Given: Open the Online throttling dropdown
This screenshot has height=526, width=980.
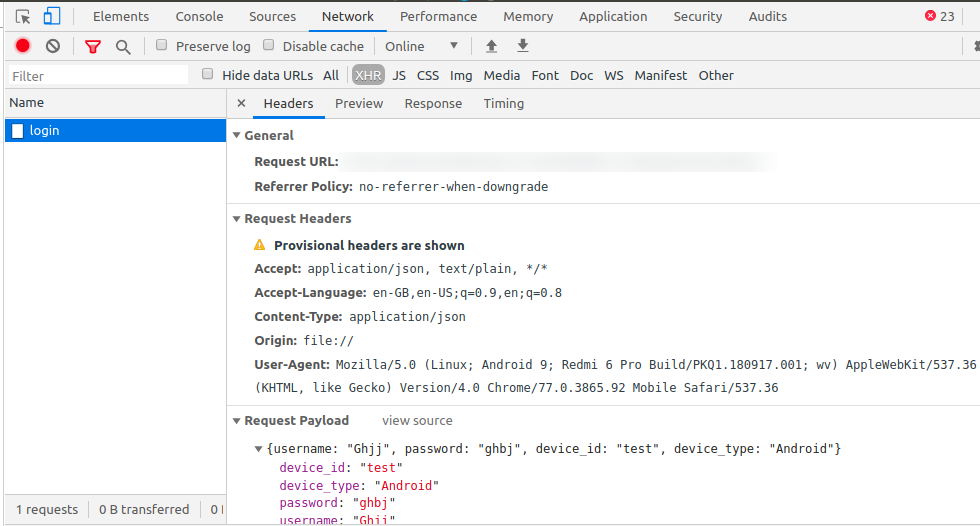Looking at the screenshot, I should (x=421, y=46).
